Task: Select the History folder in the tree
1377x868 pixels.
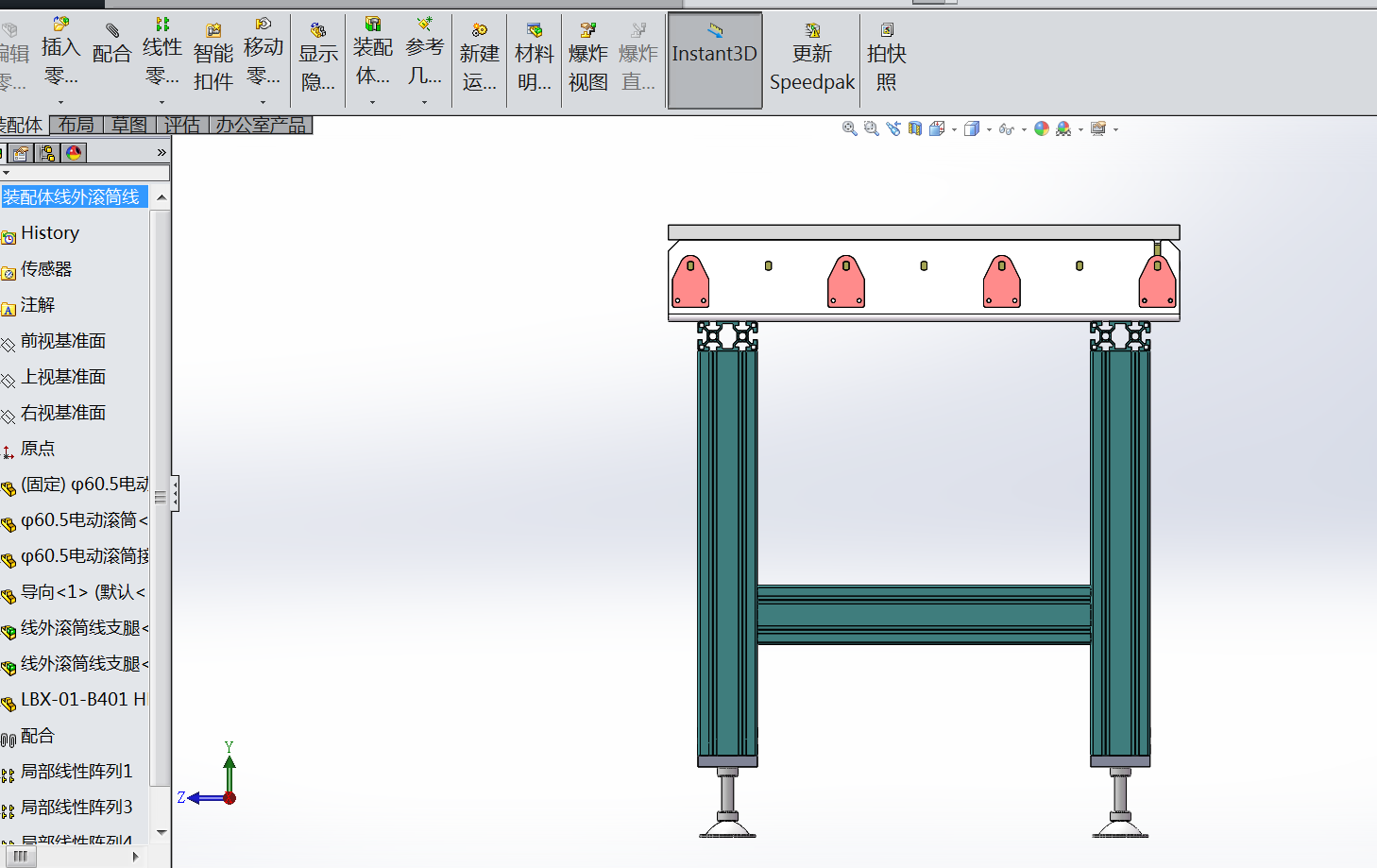Action: pyautogui.click(x=50, y=232)
